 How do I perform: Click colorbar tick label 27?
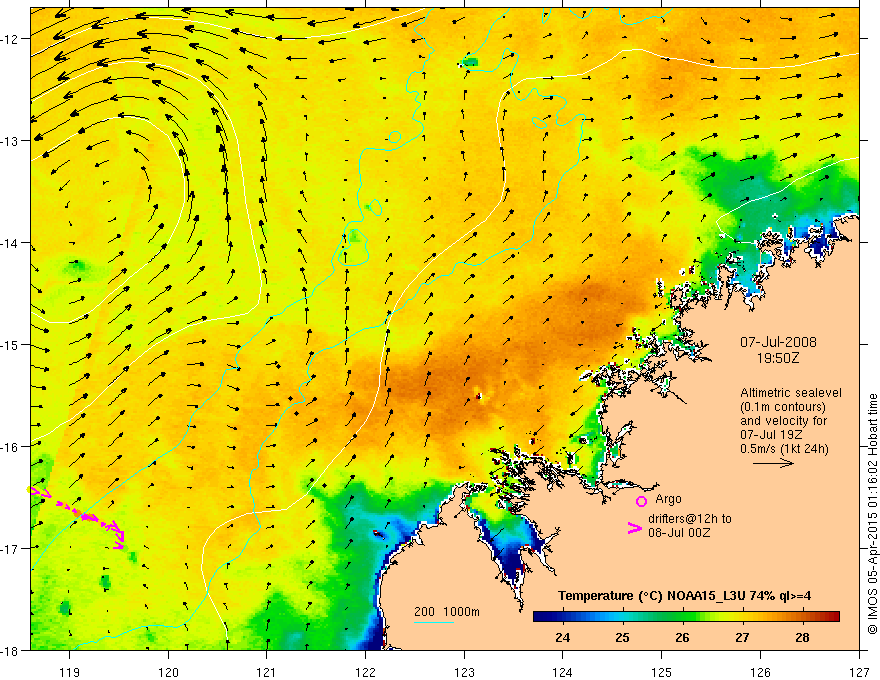pos(742,637)
